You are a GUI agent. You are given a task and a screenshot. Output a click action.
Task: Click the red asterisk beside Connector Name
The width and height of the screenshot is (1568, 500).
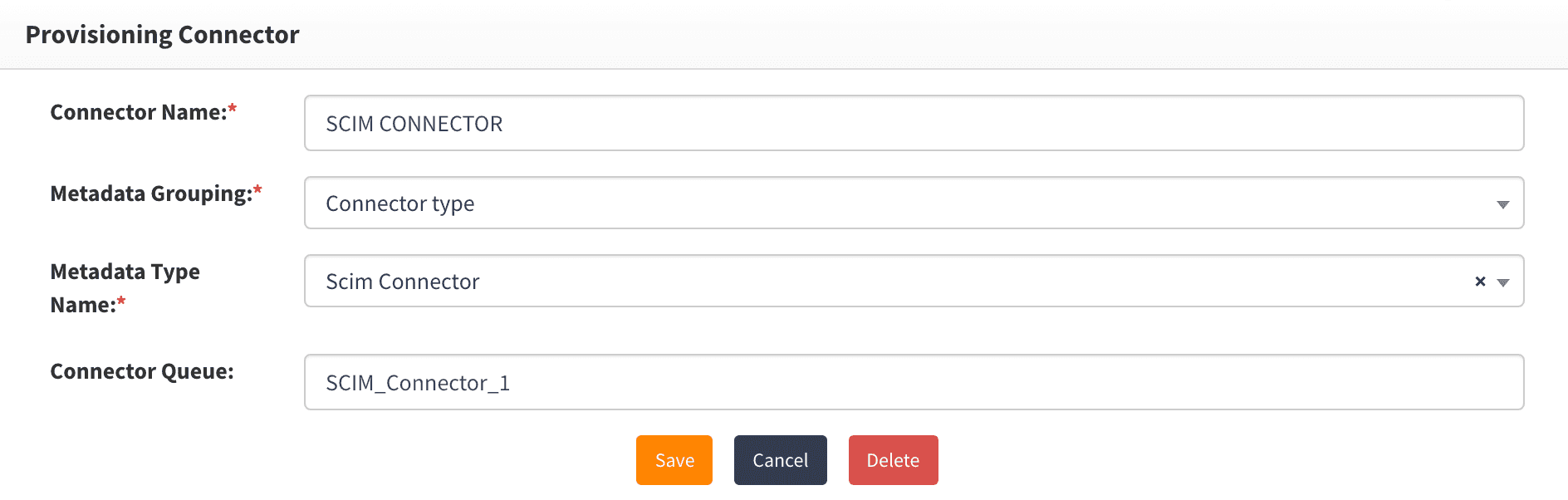point(233,109)
